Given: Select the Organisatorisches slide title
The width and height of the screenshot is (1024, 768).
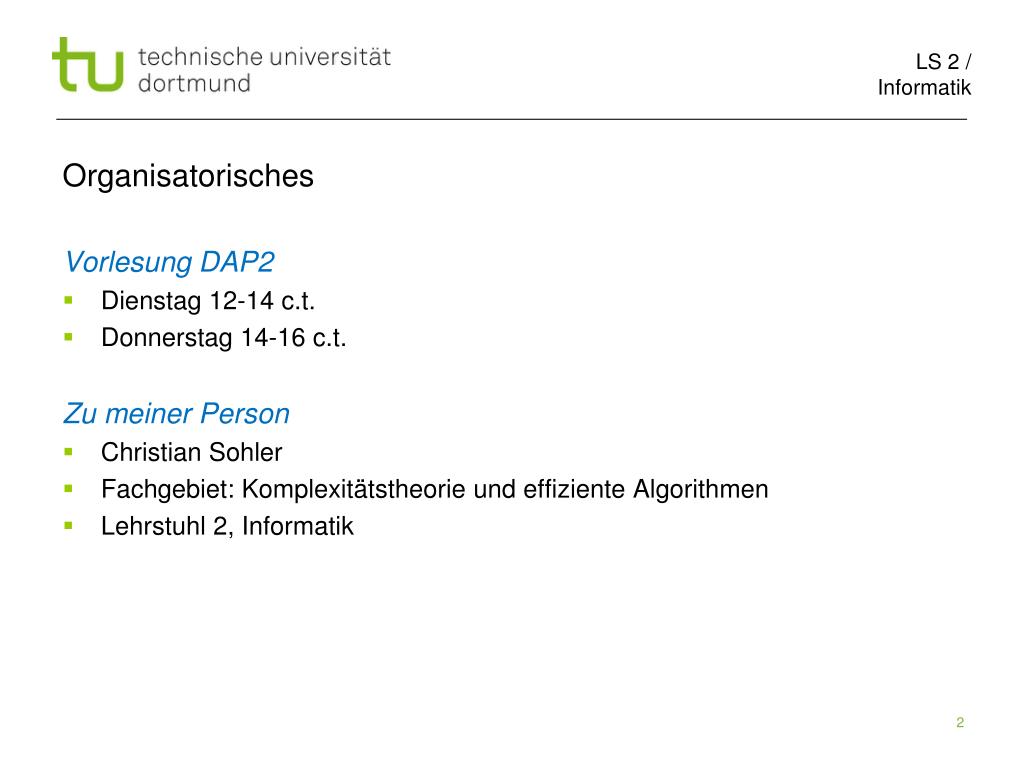Looking at the screenshot, I should coord(188,176).
